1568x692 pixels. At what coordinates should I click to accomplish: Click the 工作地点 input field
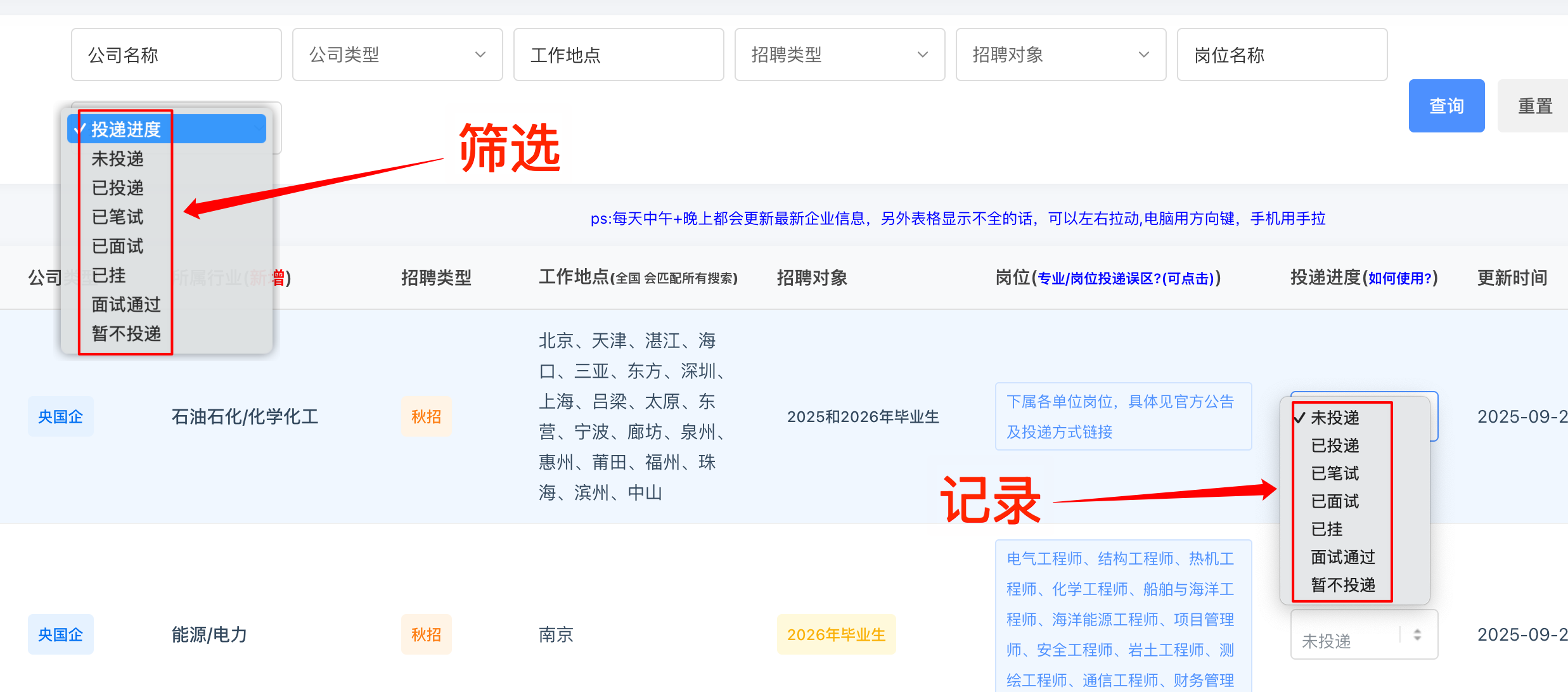click(x=618, y=54)
